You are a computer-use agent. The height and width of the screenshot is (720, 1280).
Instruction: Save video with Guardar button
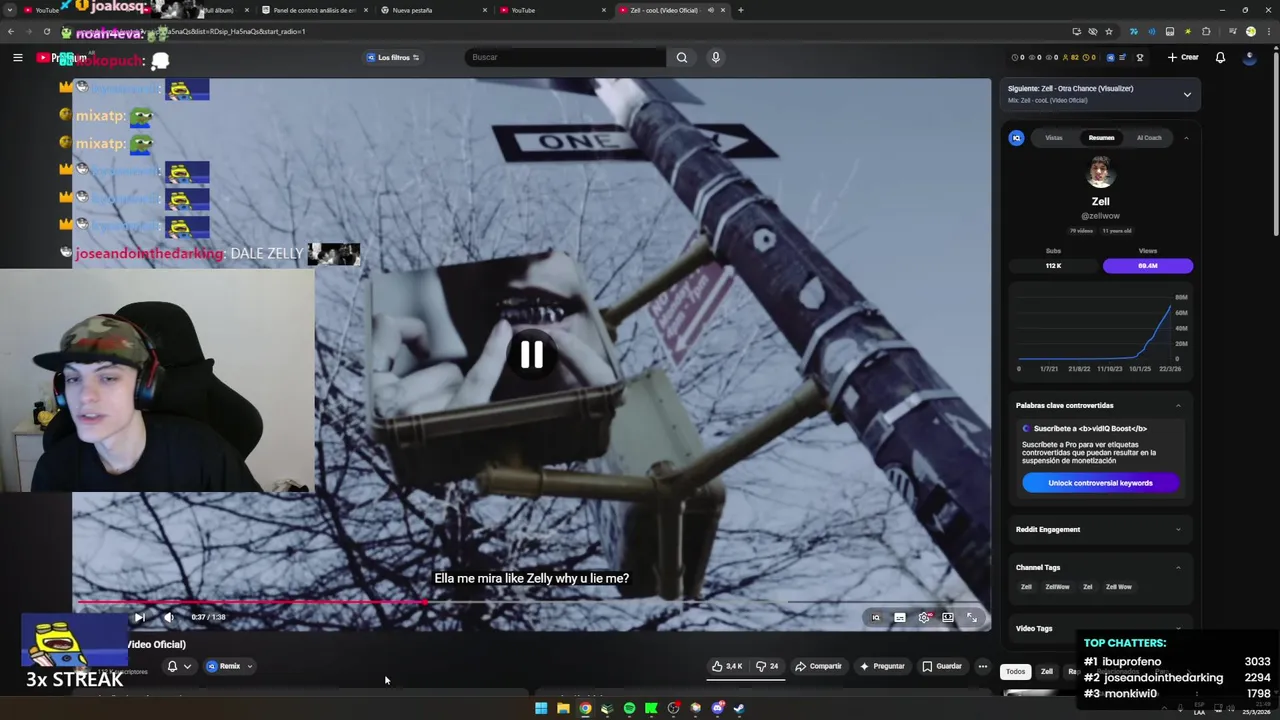[942, 666]
